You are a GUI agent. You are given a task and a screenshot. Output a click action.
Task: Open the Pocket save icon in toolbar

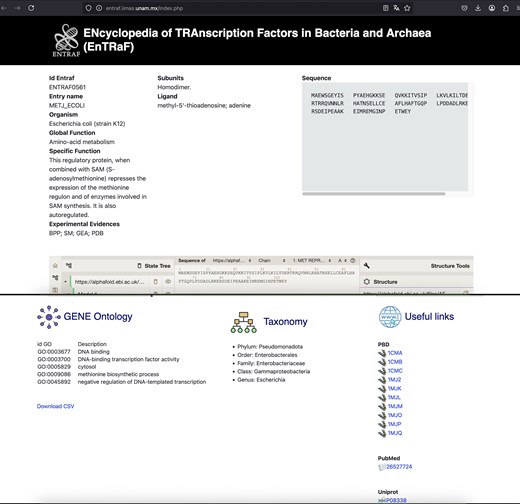click(x=464, y=8)
